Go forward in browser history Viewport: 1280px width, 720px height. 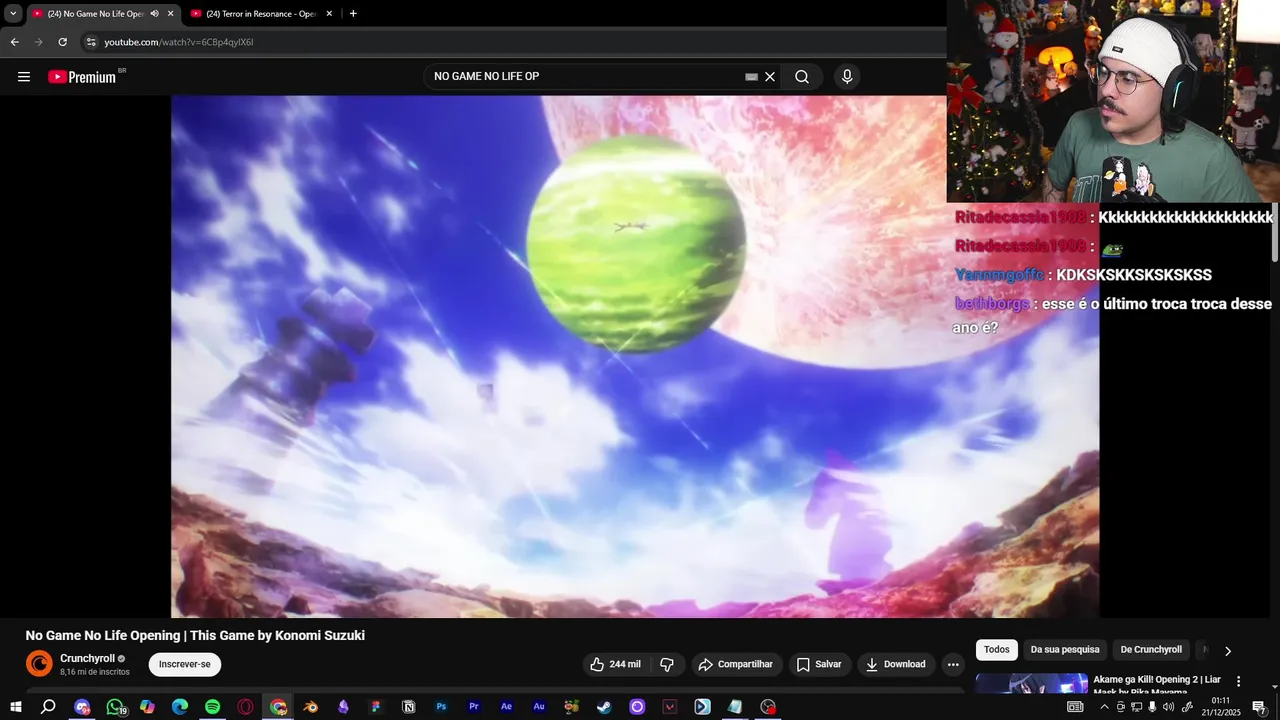(x=38, y=42)
